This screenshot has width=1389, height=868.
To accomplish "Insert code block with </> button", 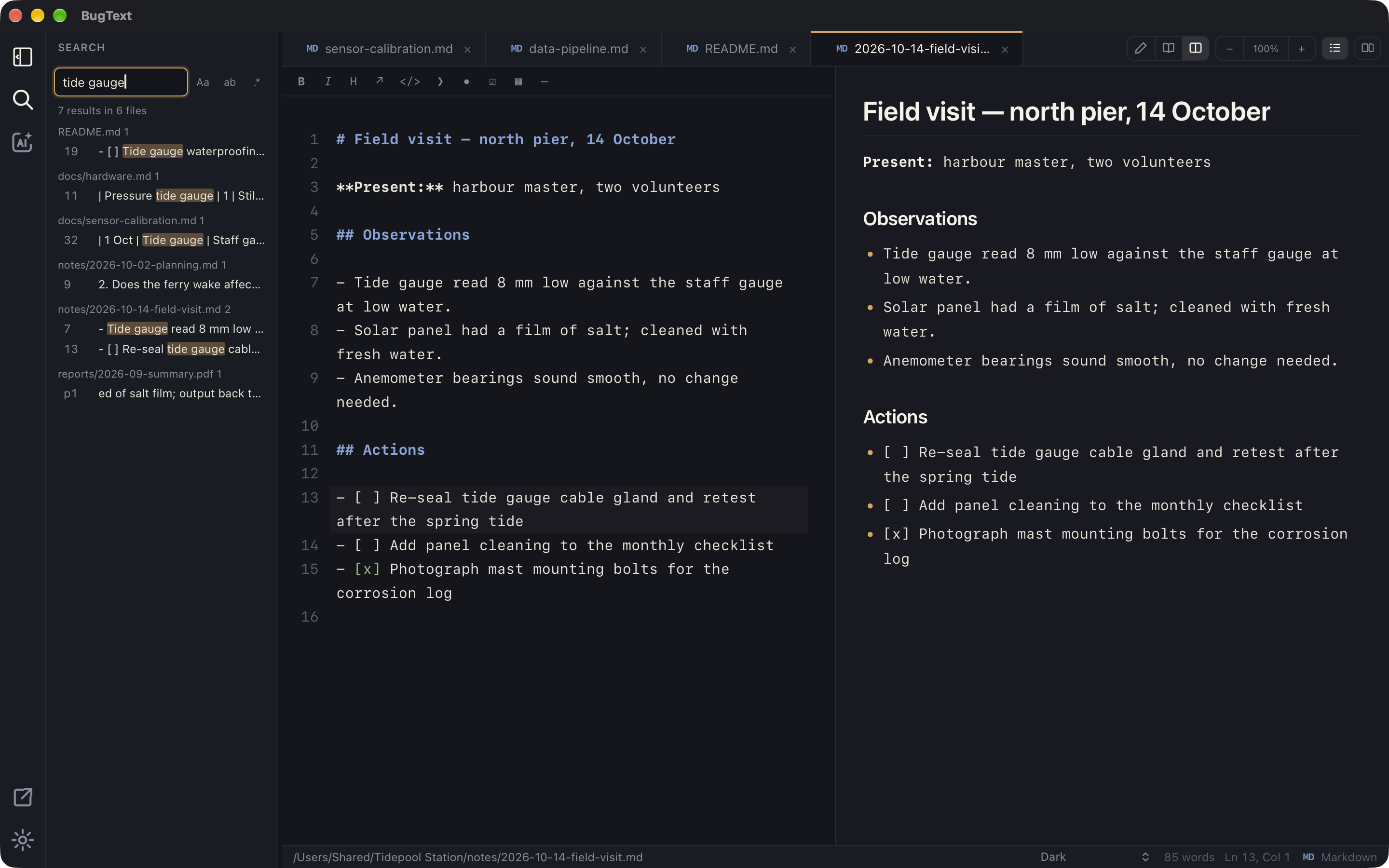I will pyautogui.click(x=410, y=81).
